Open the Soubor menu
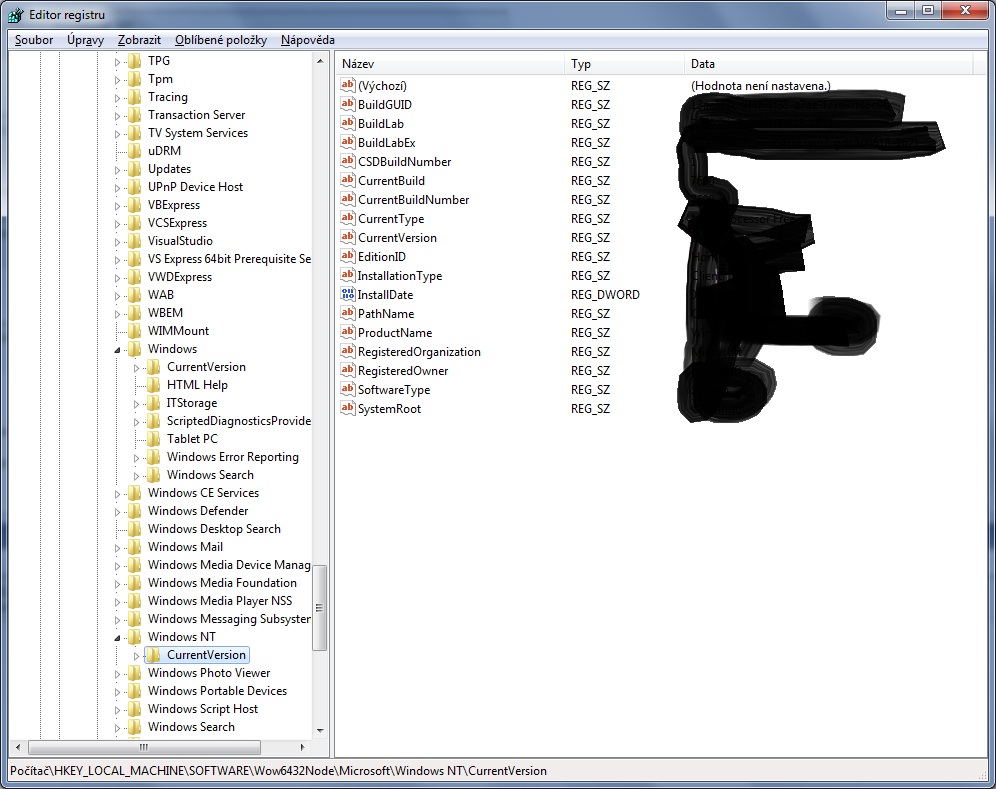This screenshot has height=789, width=996. pyautogui.click(x=34, y=40)
